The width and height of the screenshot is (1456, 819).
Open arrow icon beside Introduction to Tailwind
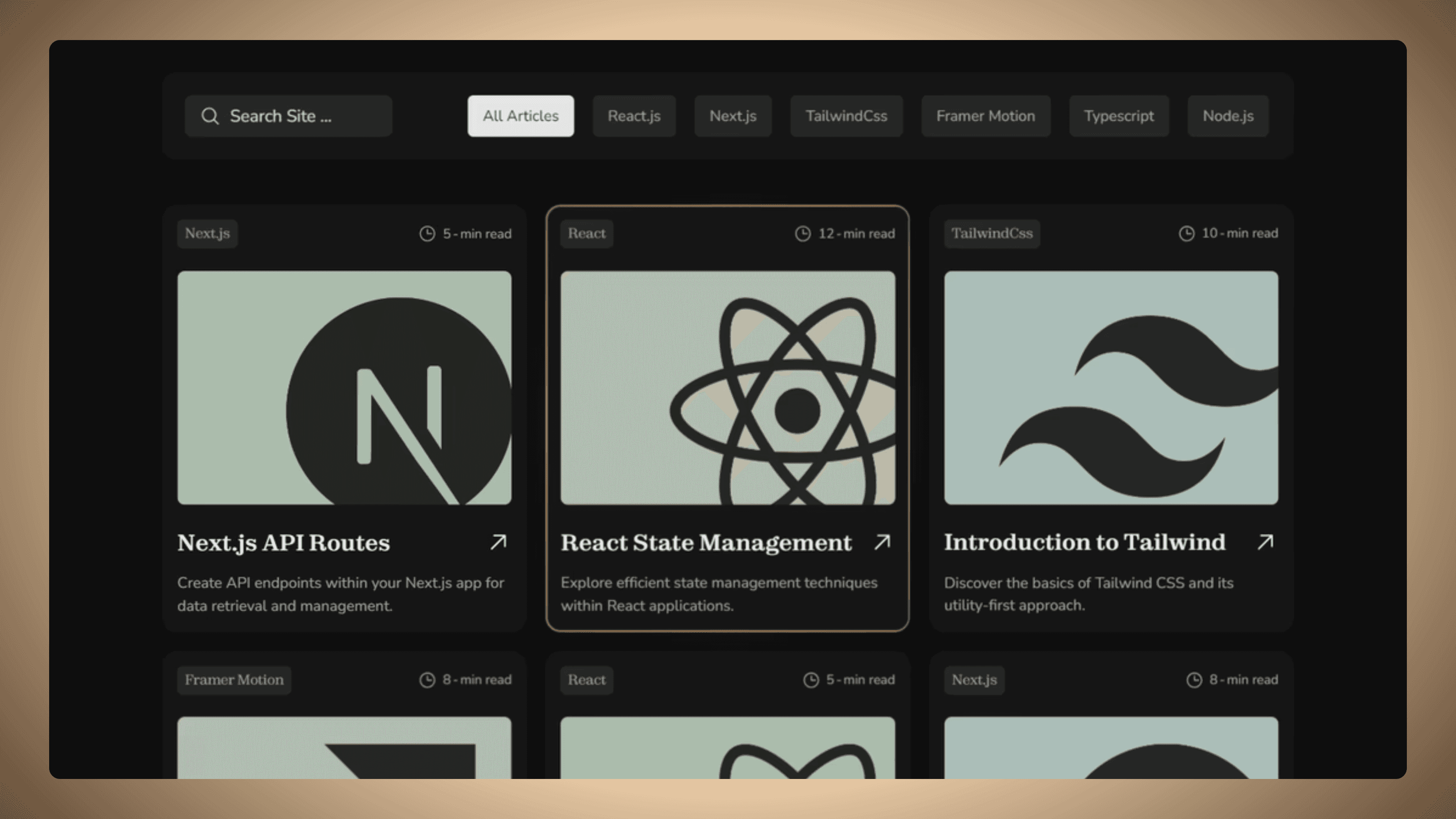1265,542
